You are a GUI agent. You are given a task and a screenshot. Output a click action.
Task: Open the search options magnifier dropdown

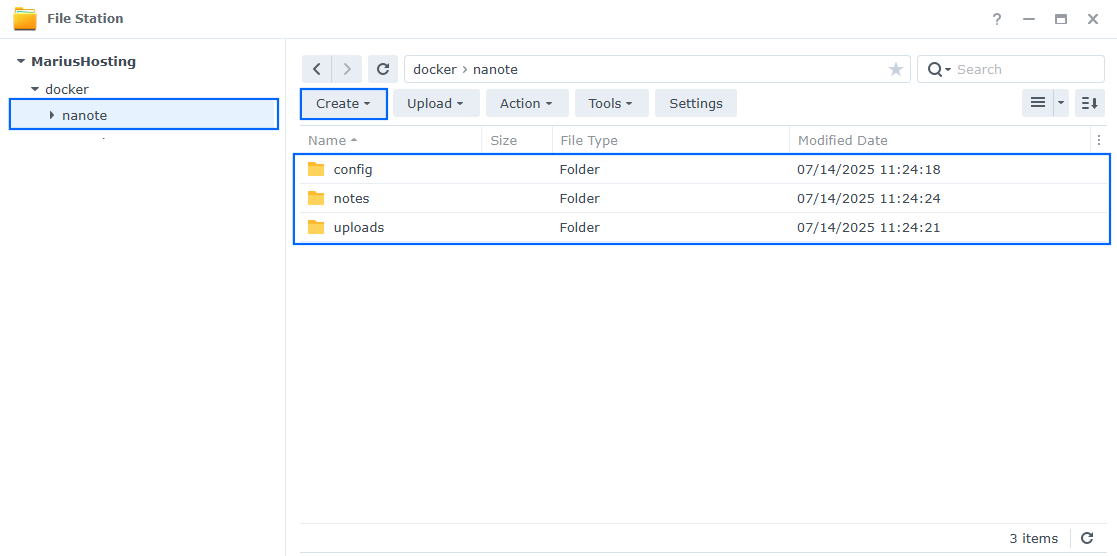939,69
